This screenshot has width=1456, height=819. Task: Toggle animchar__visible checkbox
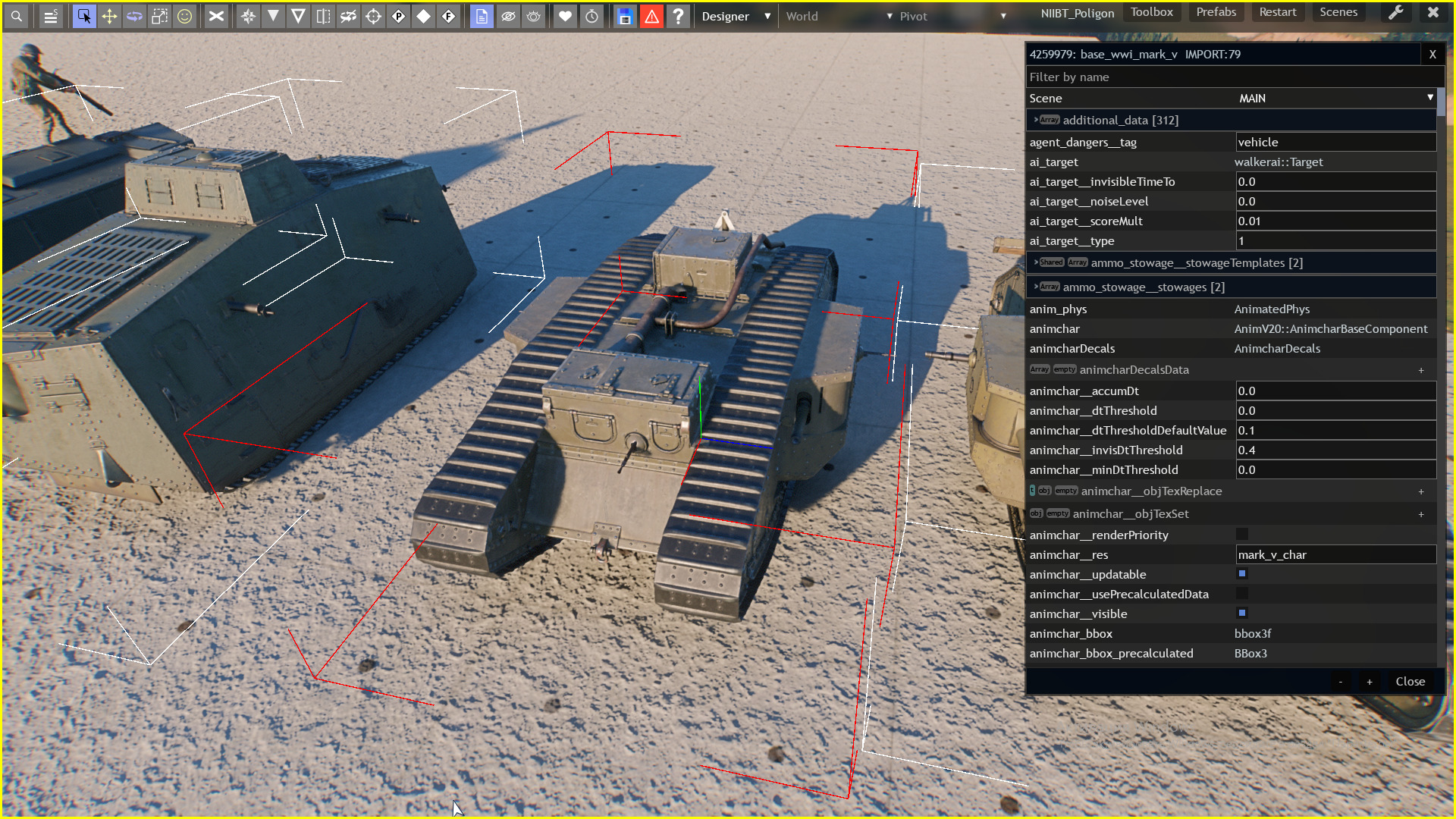1242,613
